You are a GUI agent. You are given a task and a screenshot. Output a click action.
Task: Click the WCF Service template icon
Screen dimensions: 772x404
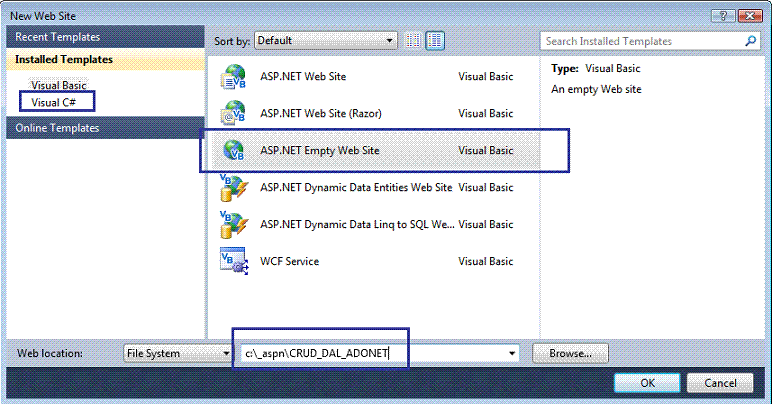click(x=233, y=261)
